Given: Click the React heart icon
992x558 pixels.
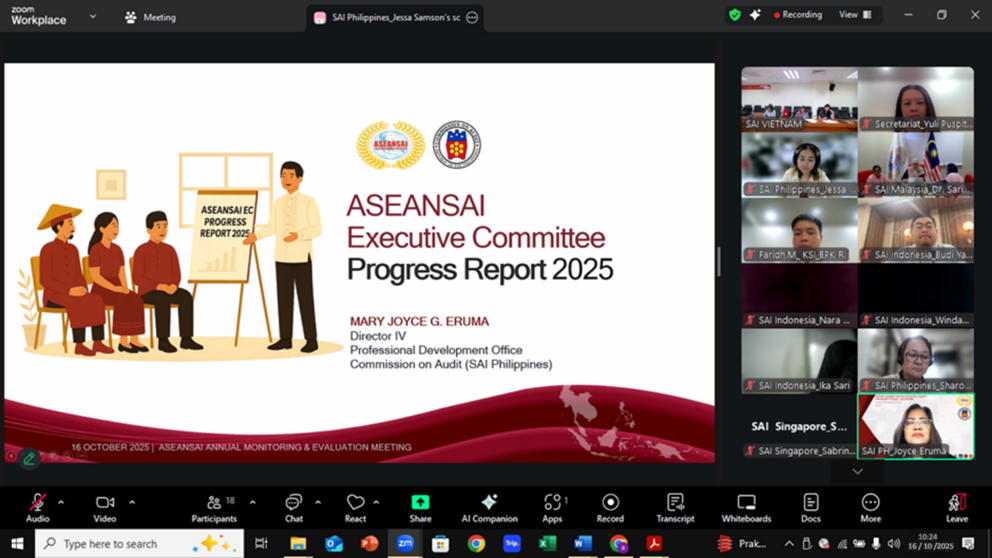Looking at the screenshot, I should (x=355, y=506).
